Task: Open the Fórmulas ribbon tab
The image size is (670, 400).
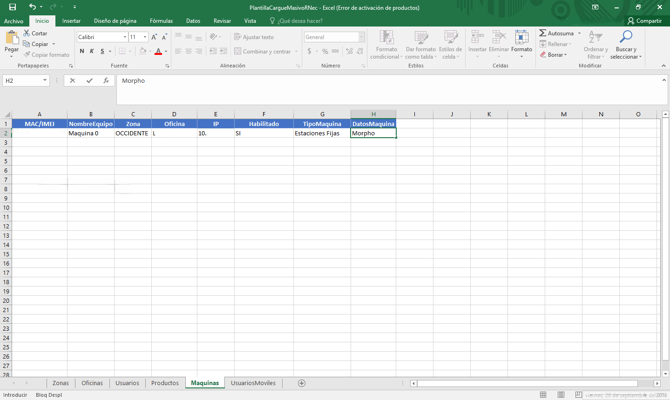Action: click(161, 20)
